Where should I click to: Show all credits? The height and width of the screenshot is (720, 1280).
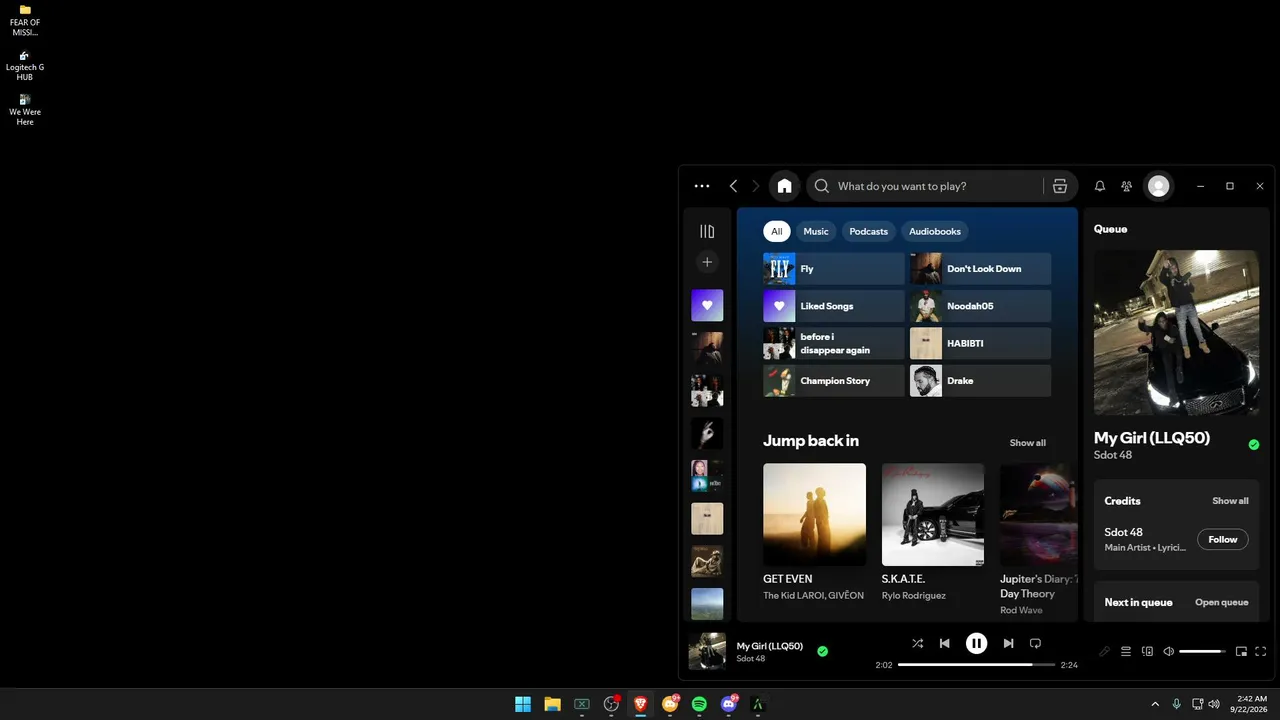1230,501
